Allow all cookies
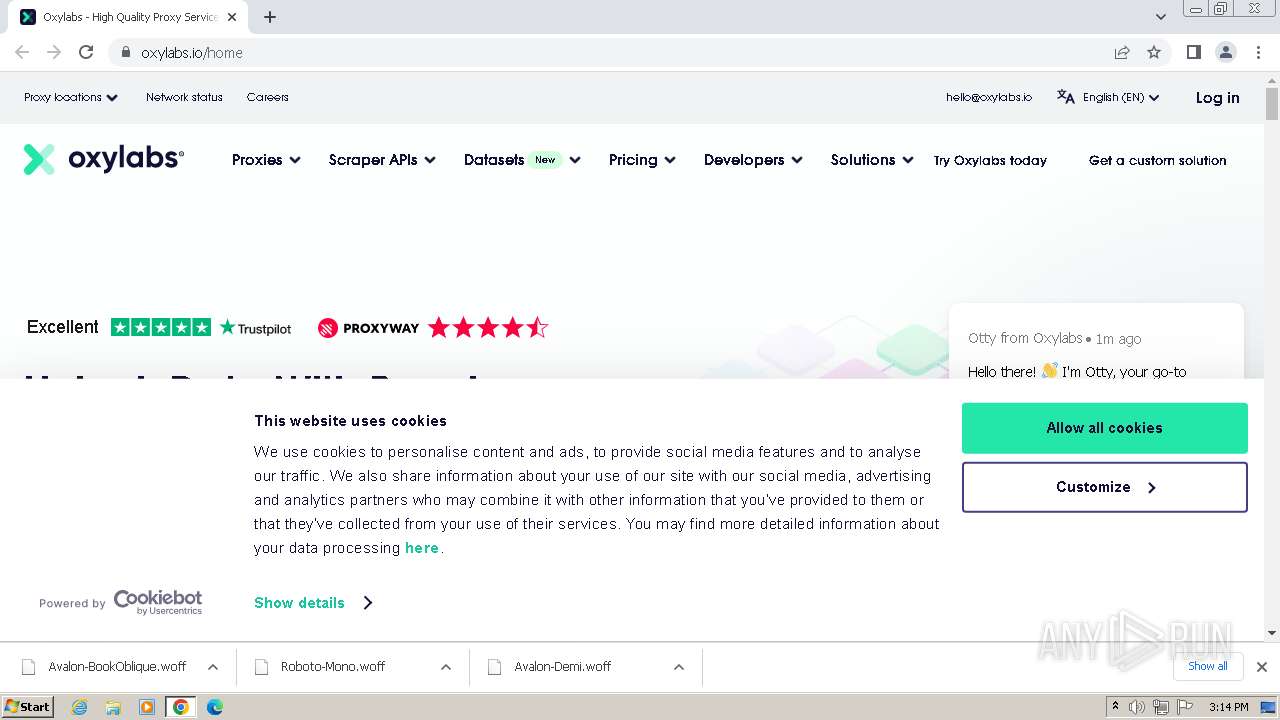Viewport: 1280px width, 720px height. pos(1104,428)
